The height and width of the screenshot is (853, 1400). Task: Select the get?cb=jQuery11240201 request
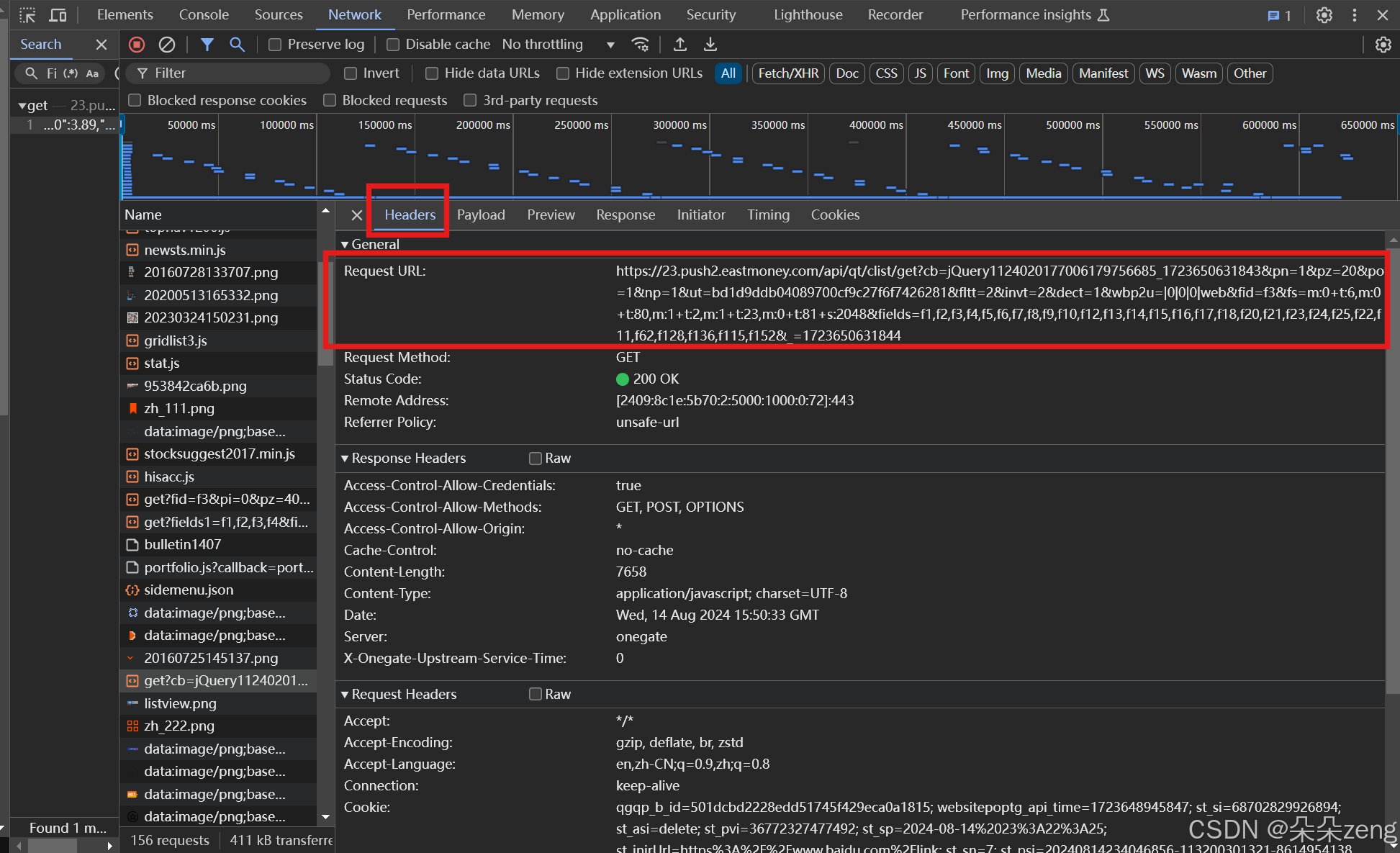click(x=218, y=680)
